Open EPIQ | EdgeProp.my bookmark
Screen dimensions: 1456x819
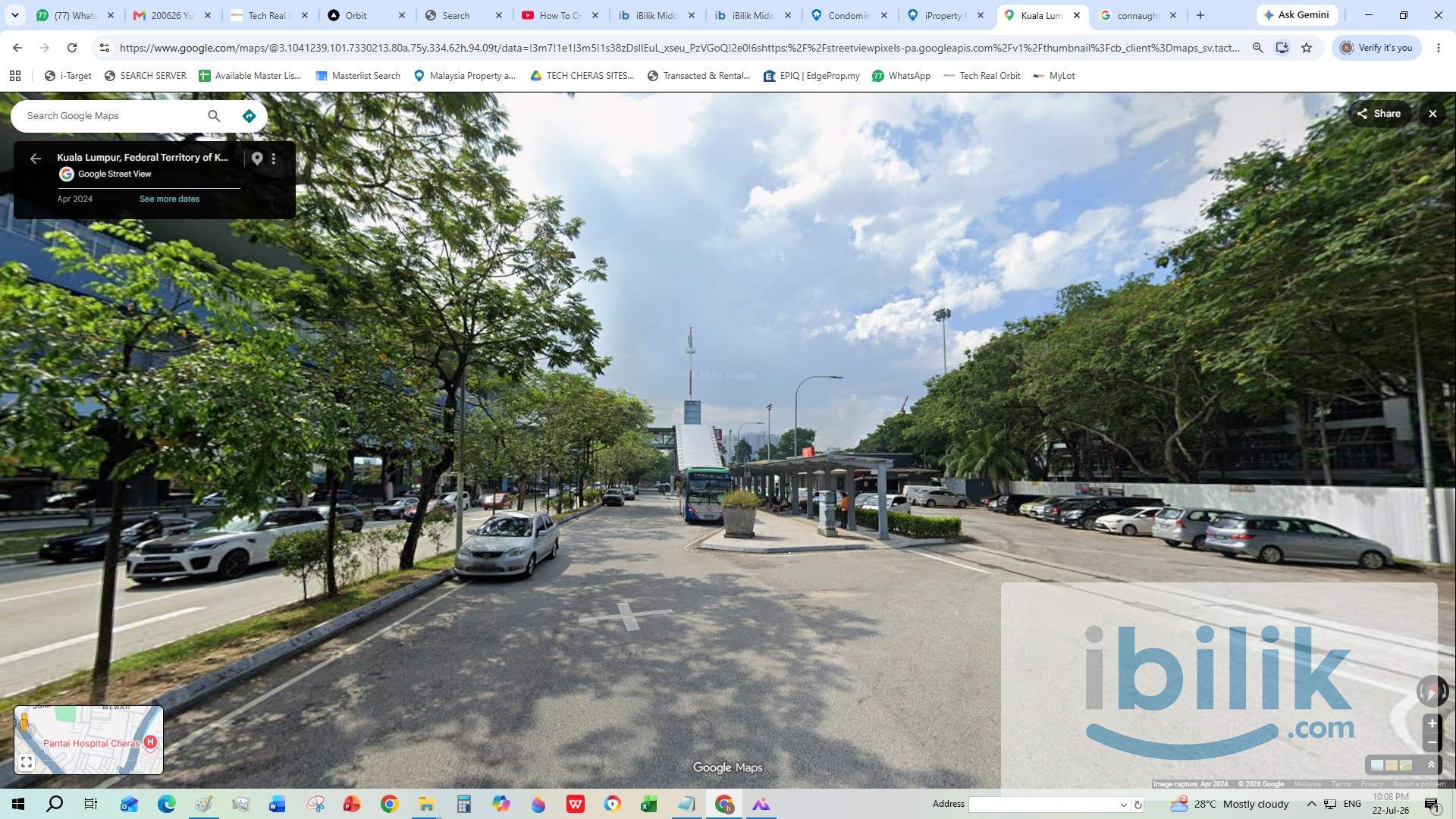pos(811,76)
